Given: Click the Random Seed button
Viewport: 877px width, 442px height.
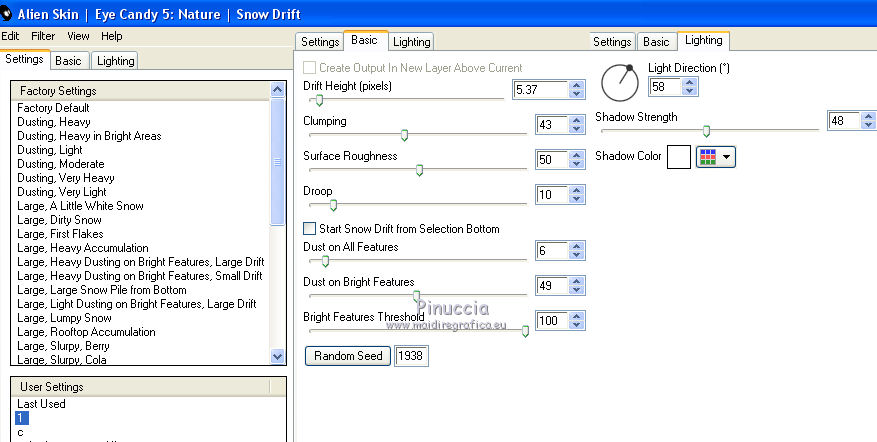Looking at the screenshot, I should coord(348,356).
